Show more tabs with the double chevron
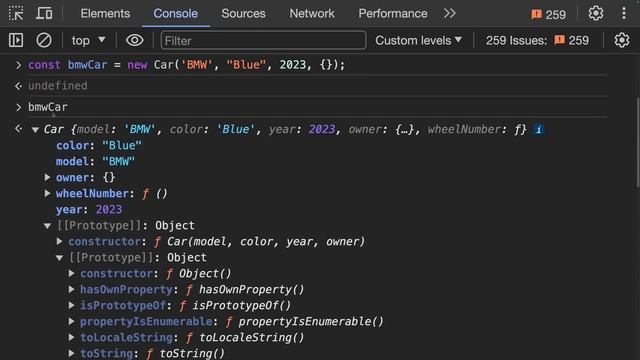This screenshot has height=360, width=640. click(x=449, y=13)
